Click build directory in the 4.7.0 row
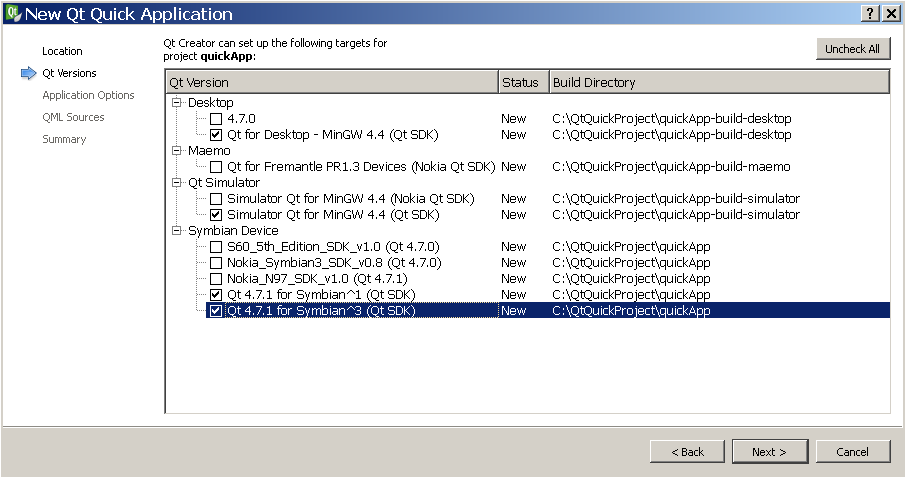Image resolution: width=905 pixels, height=477 pixels. click(672, 119)
